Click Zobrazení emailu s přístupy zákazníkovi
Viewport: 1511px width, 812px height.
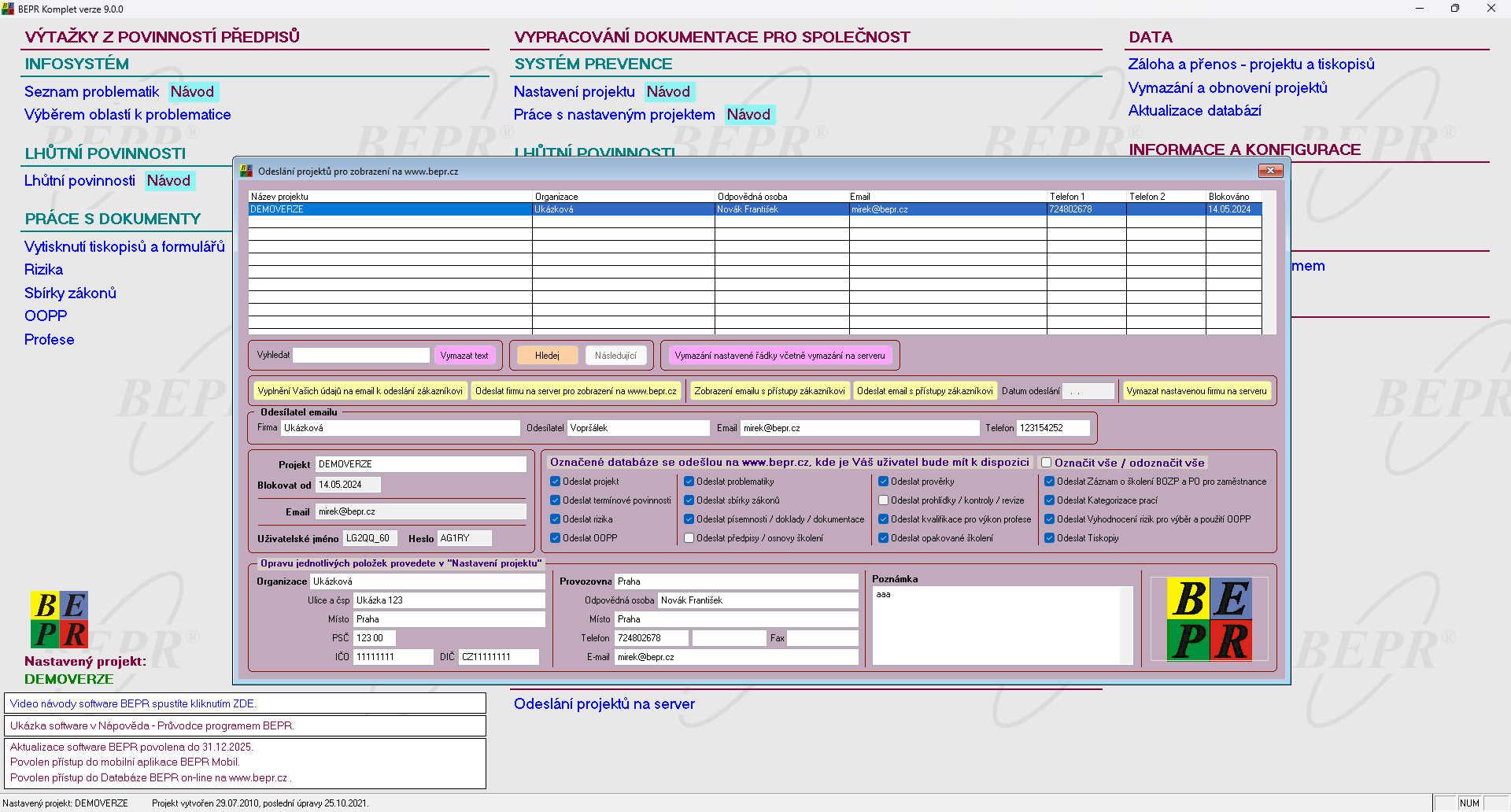point(770,391)
